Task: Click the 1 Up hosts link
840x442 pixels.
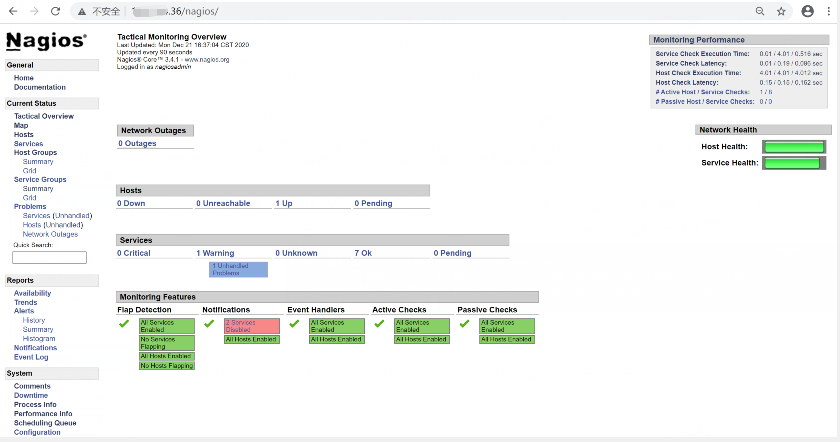Action: (284, 204)
